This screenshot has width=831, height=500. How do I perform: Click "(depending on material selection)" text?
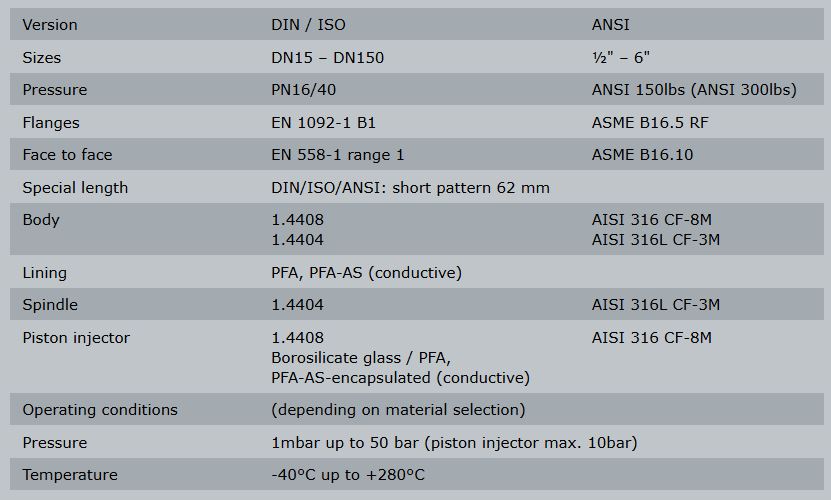398,409
